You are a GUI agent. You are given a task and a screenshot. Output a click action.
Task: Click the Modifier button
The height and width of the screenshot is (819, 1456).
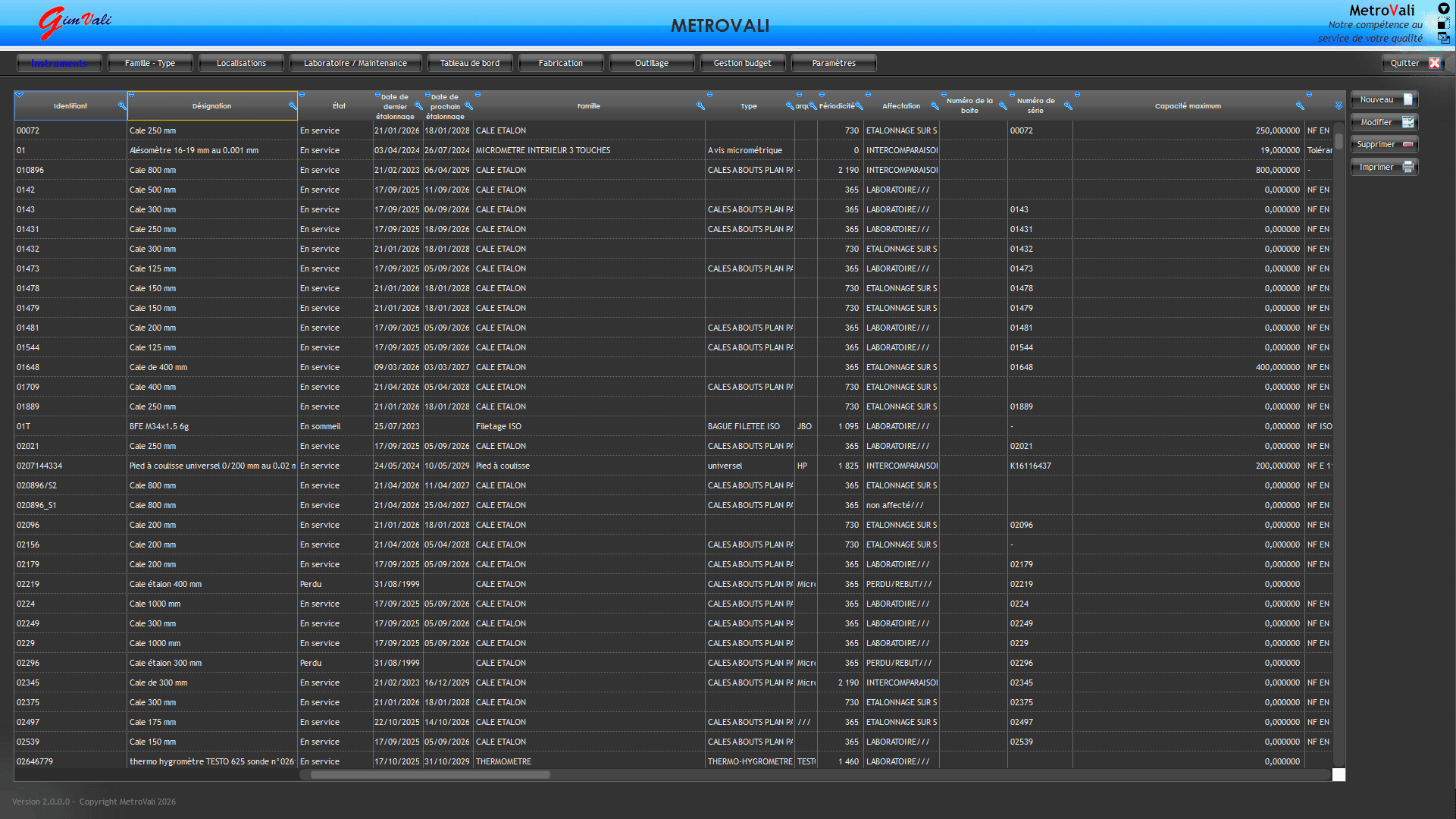[1385, 122]
